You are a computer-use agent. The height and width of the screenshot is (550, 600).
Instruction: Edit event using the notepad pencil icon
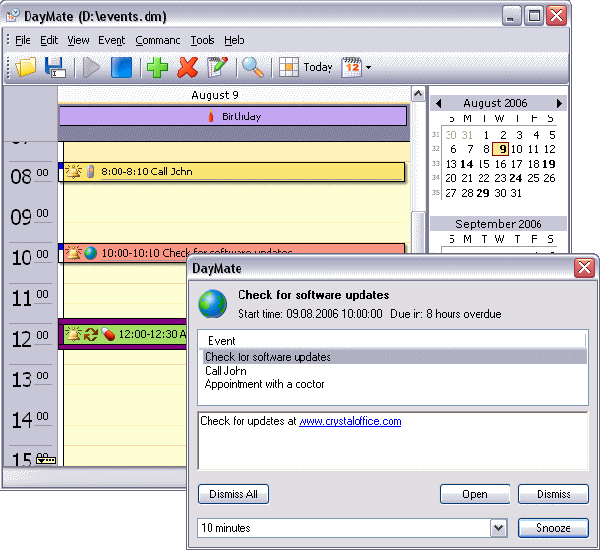(x=217, y=67)
